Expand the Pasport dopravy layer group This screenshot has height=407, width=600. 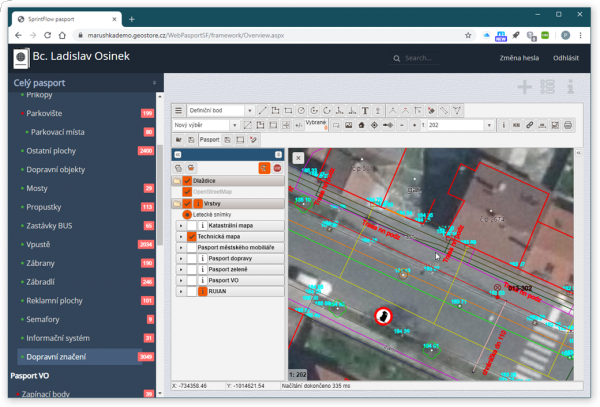[181, 258]
